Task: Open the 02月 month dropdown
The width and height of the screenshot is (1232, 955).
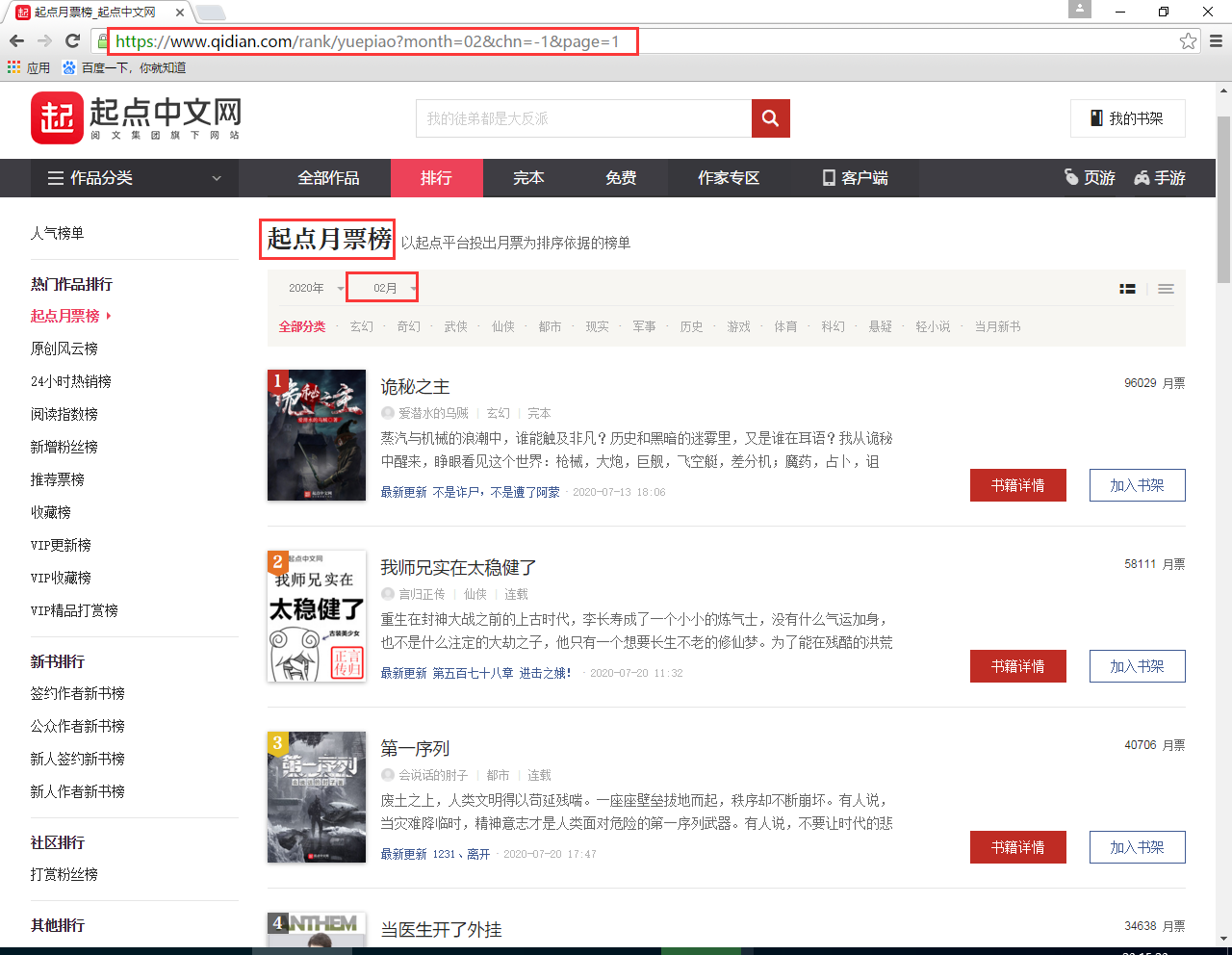Action: (382, 288)
